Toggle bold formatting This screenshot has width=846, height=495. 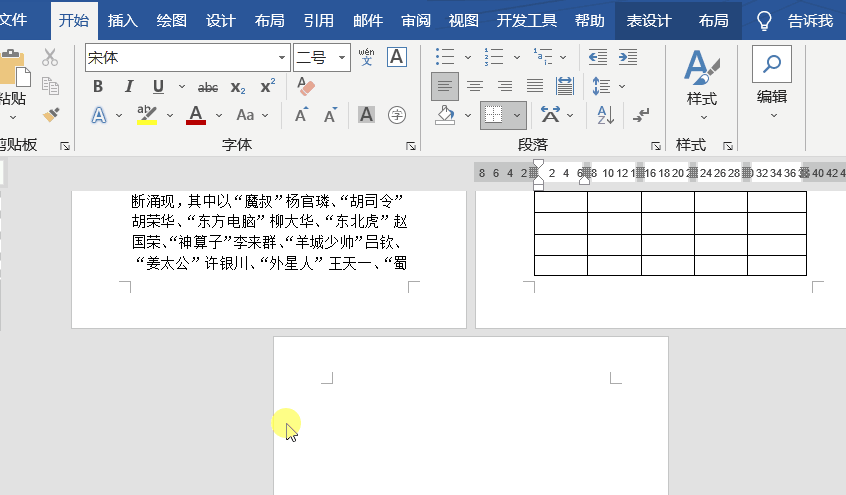[x=98, y=86]
